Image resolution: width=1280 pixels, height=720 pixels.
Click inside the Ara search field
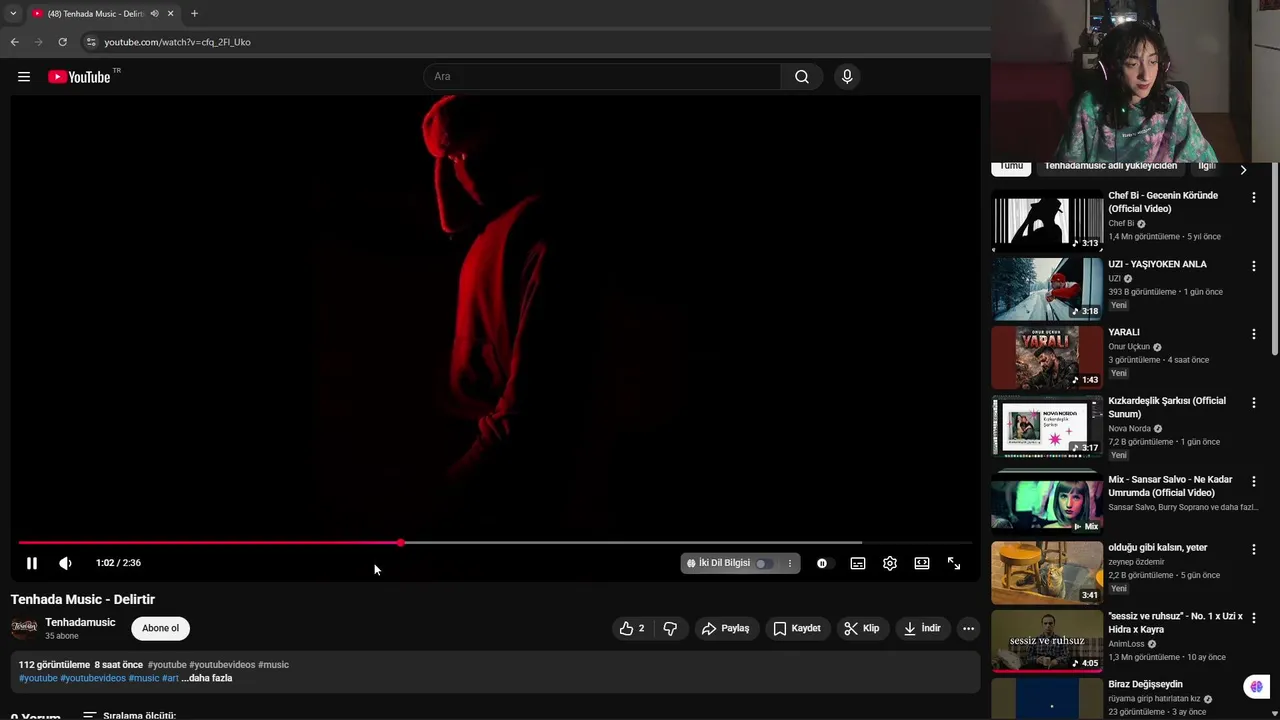pyautogui.click(x=602, y=77)
